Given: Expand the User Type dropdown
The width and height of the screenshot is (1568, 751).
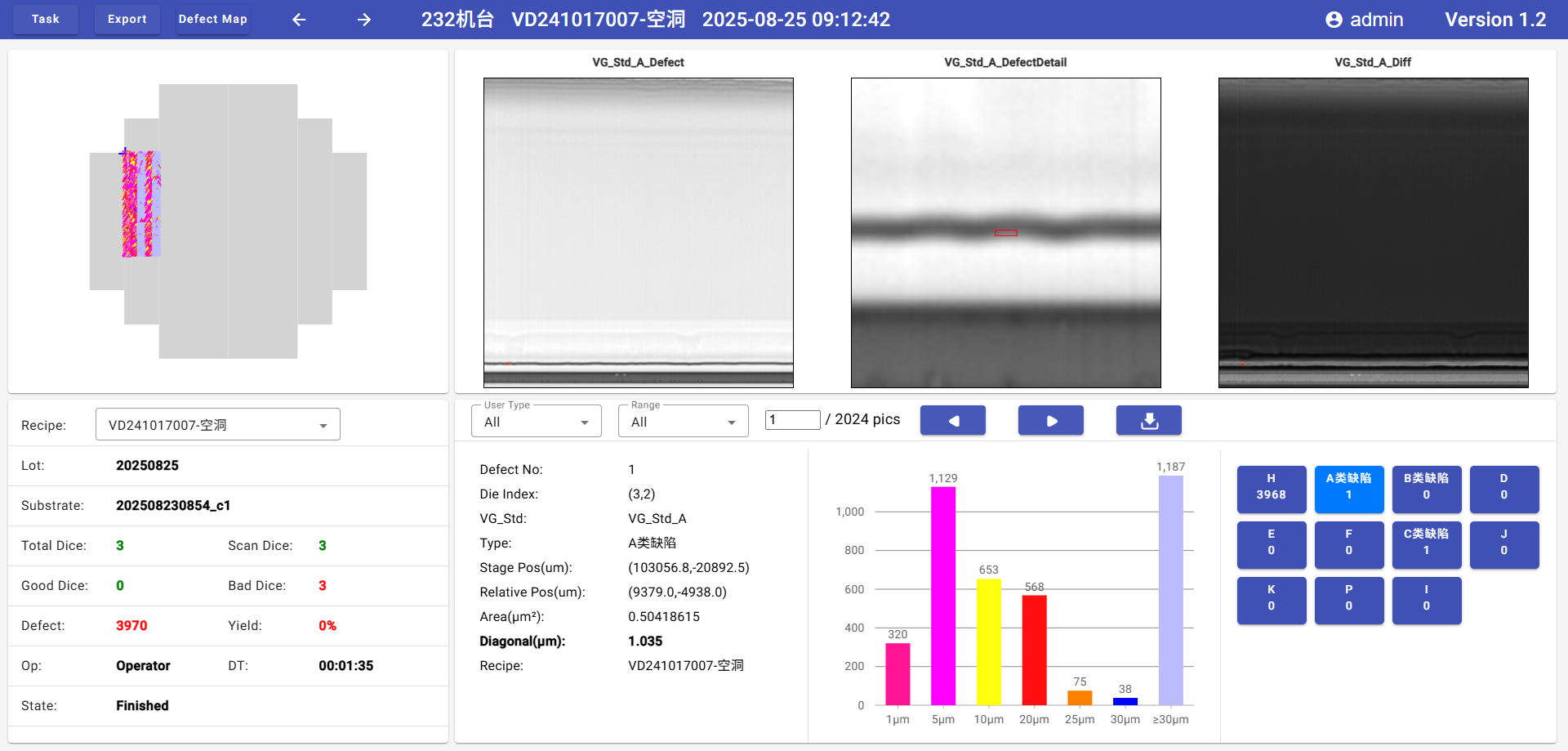Looking at the screenshot, I should click(536, 422).
